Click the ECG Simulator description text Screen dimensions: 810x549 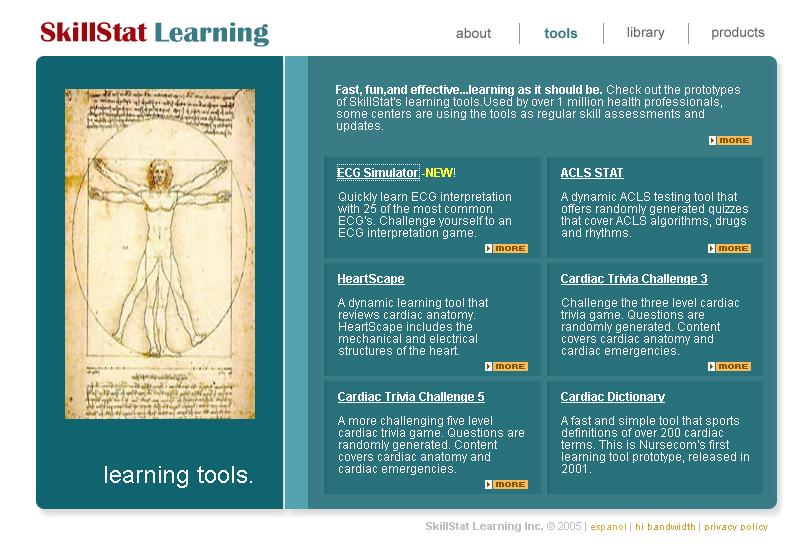pos(425,214)
